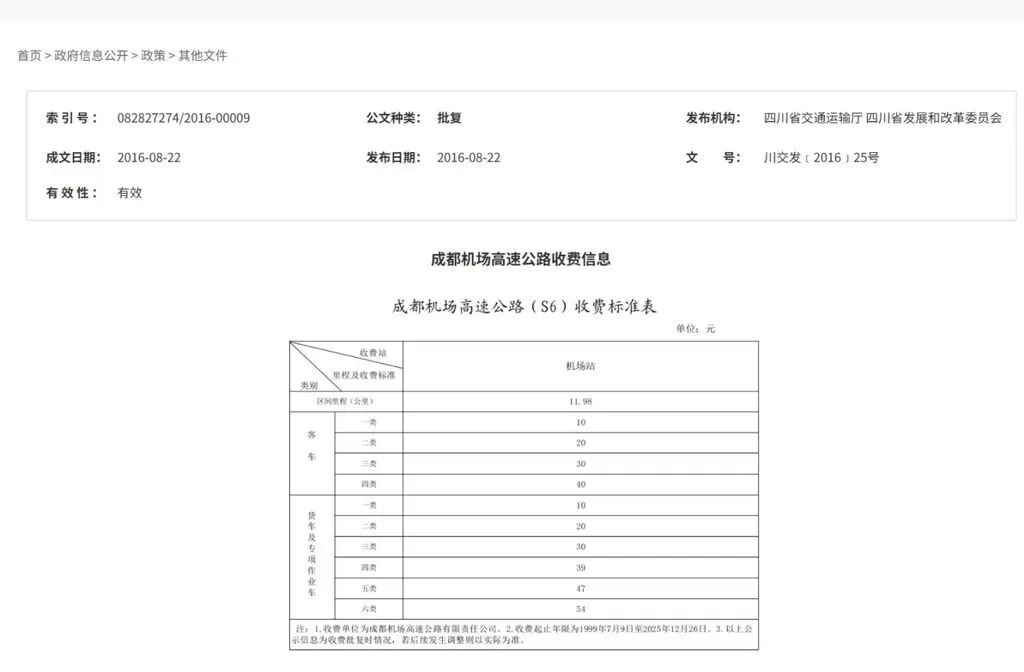This screenshot has width=1024, height=672.
Task: Select the 政策 breadcrumb entry
Action: [156, 56]
